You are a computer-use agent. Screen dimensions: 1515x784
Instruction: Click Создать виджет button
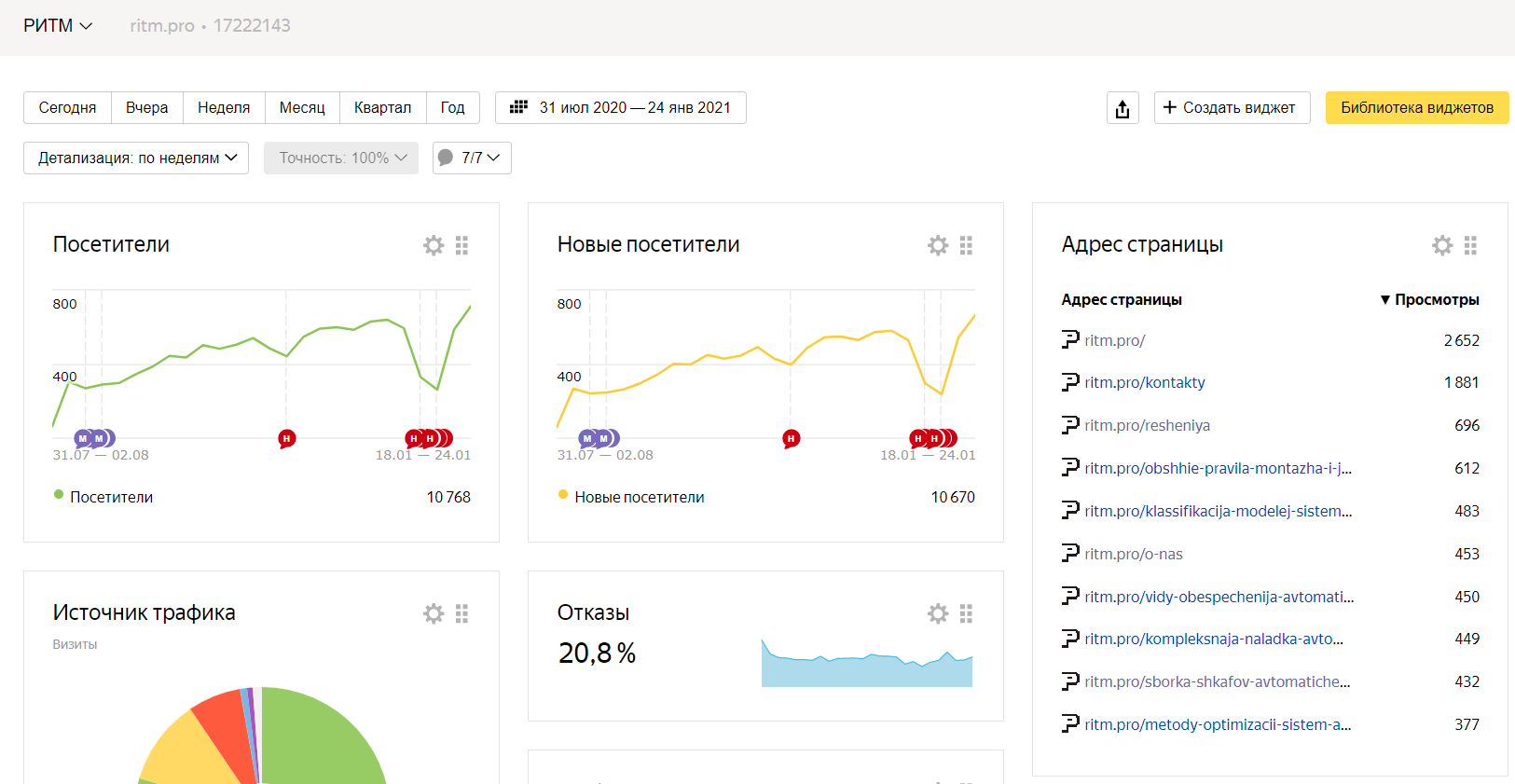point(1232,108)
